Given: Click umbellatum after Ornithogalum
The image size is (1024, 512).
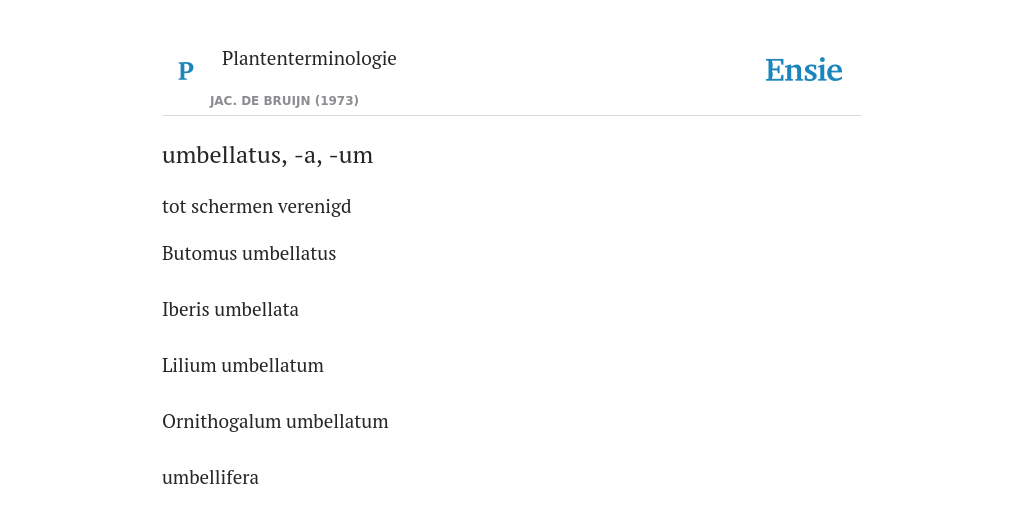Looking at the screenshot, I should (337, 422).
